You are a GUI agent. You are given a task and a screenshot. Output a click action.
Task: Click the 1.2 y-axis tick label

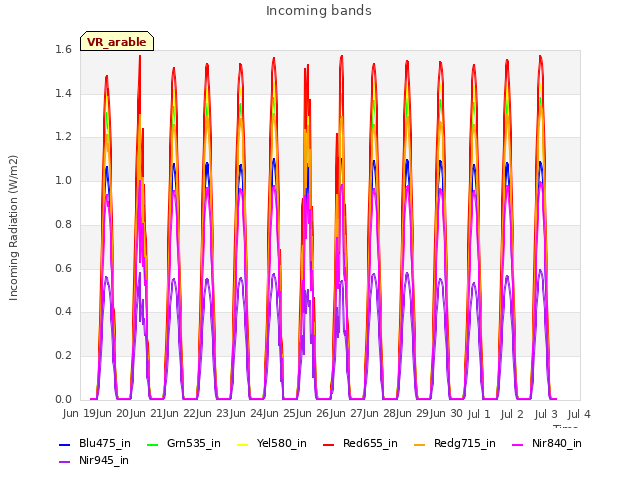click(x=63, y=137)
